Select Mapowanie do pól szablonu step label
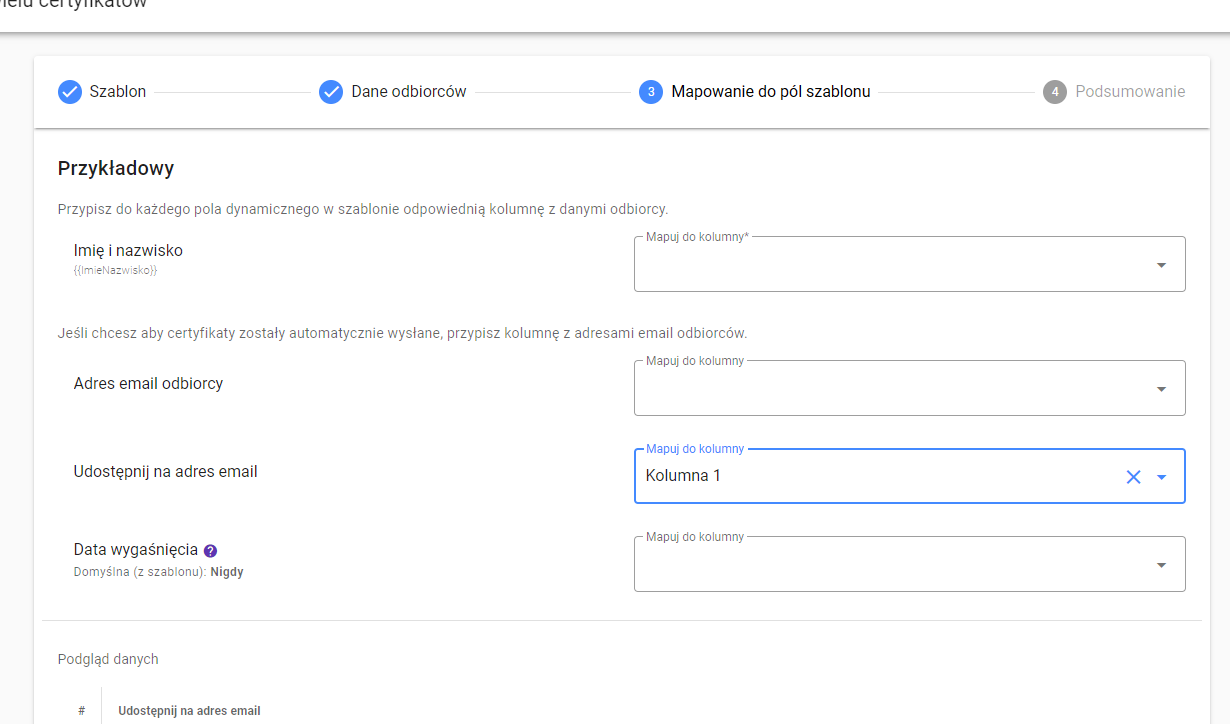 (771, 92)
